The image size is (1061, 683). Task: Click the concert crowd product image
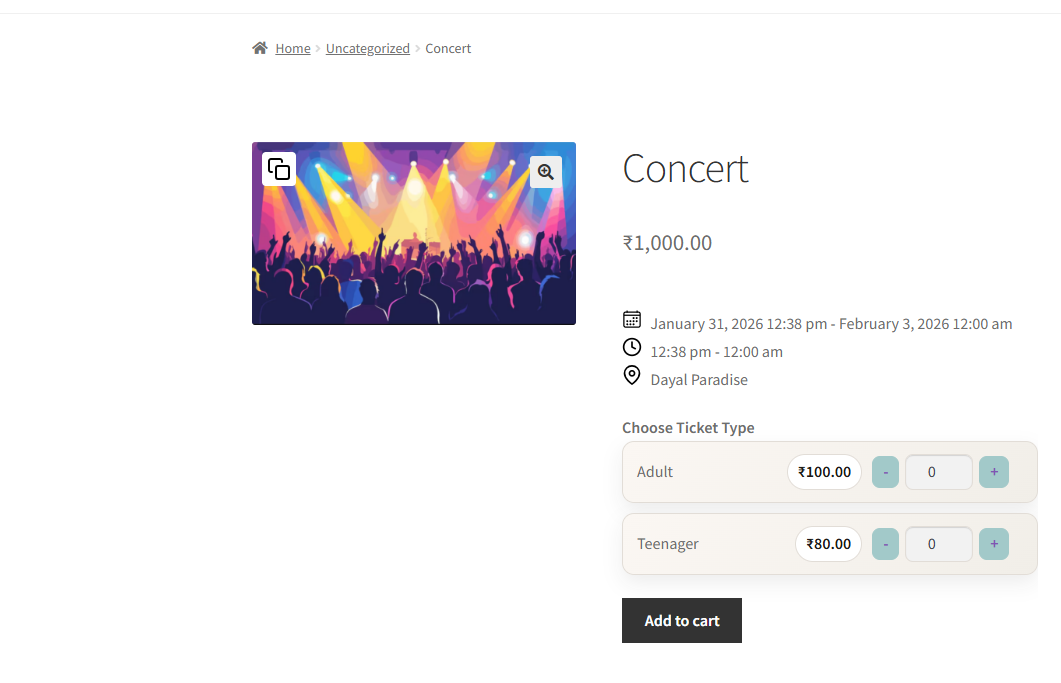click(x=414, y=250)
